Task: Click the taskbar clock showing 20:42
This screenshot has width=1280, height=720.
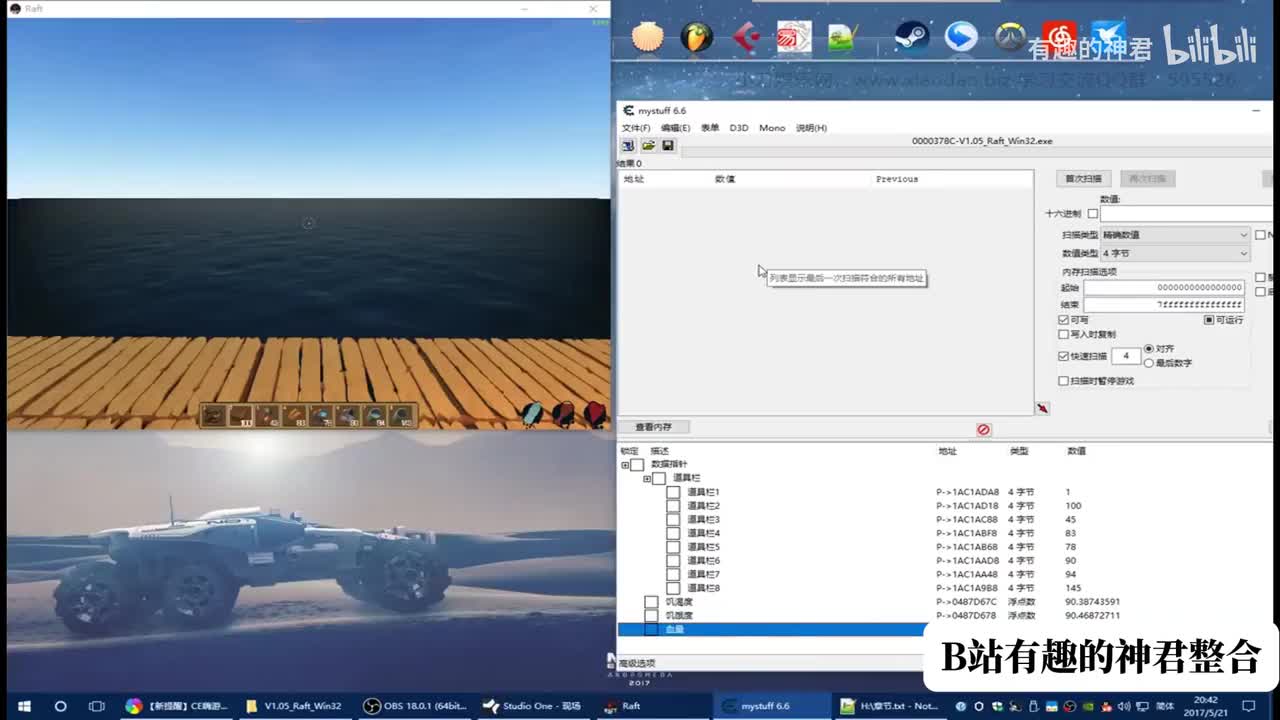Action: [1205, 706]
